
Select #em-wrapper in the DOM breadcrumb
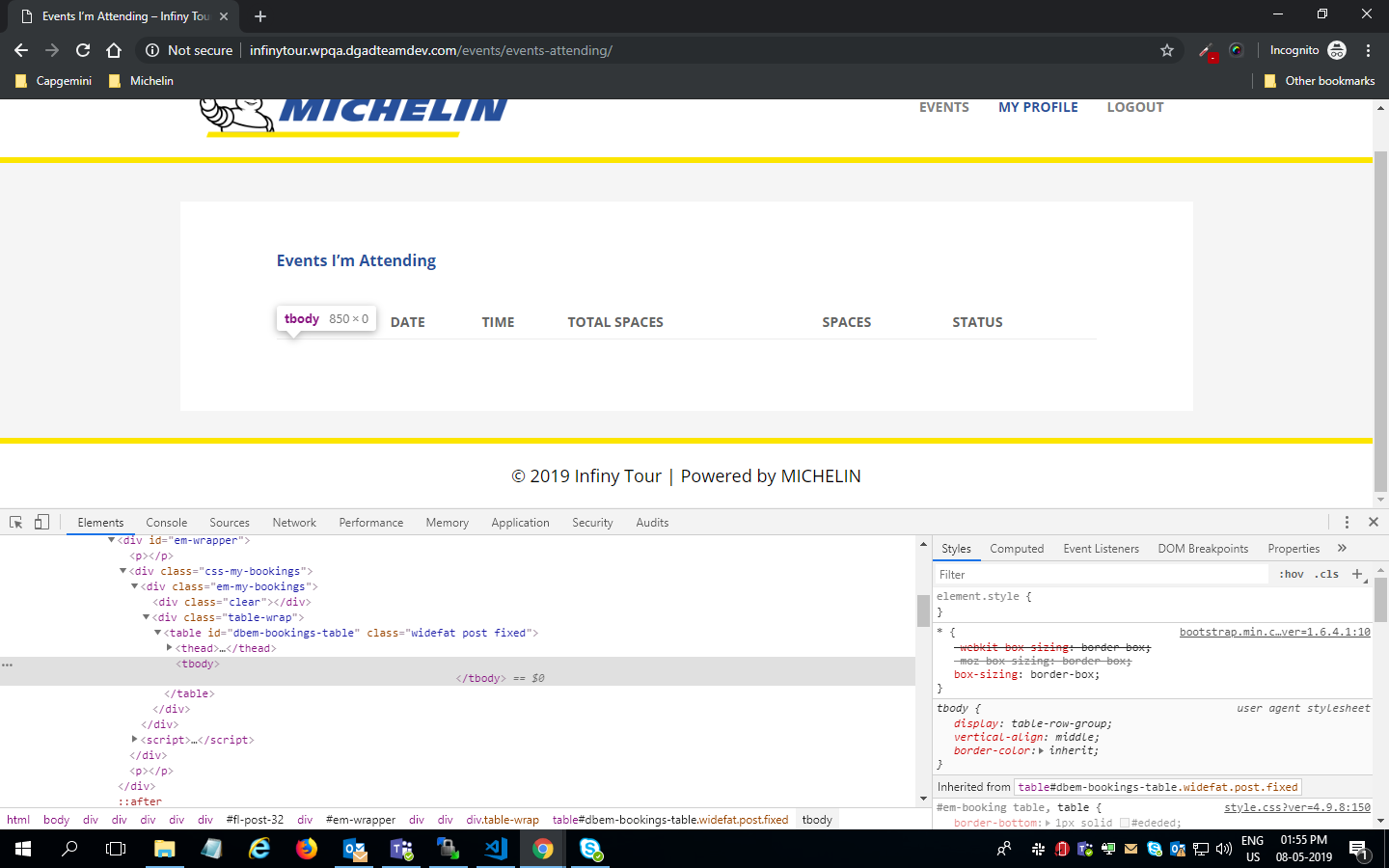pyautogui.click(x=361, y=820)
